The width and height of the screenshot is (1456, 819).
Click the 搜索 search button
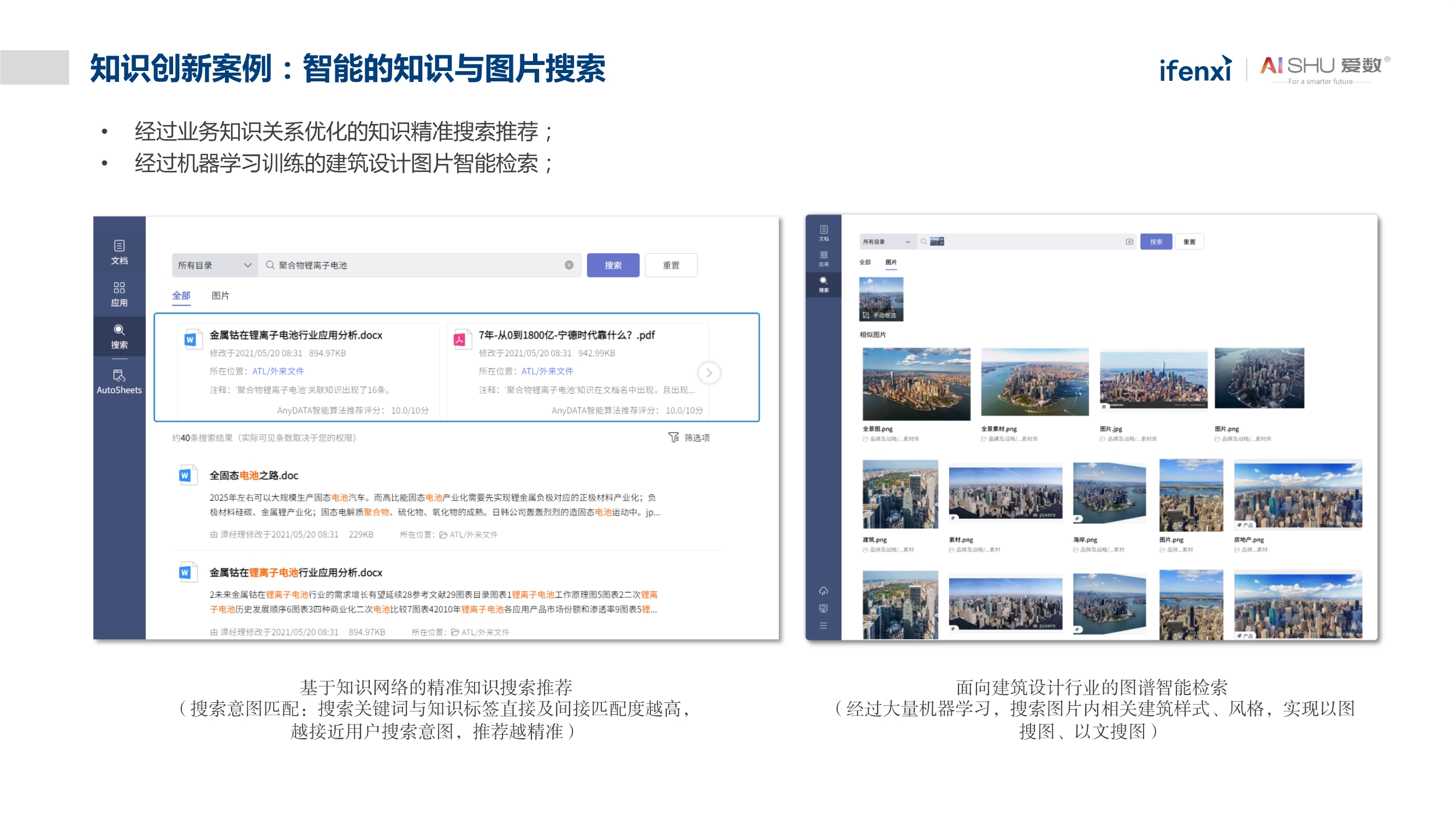pos(613,265)
